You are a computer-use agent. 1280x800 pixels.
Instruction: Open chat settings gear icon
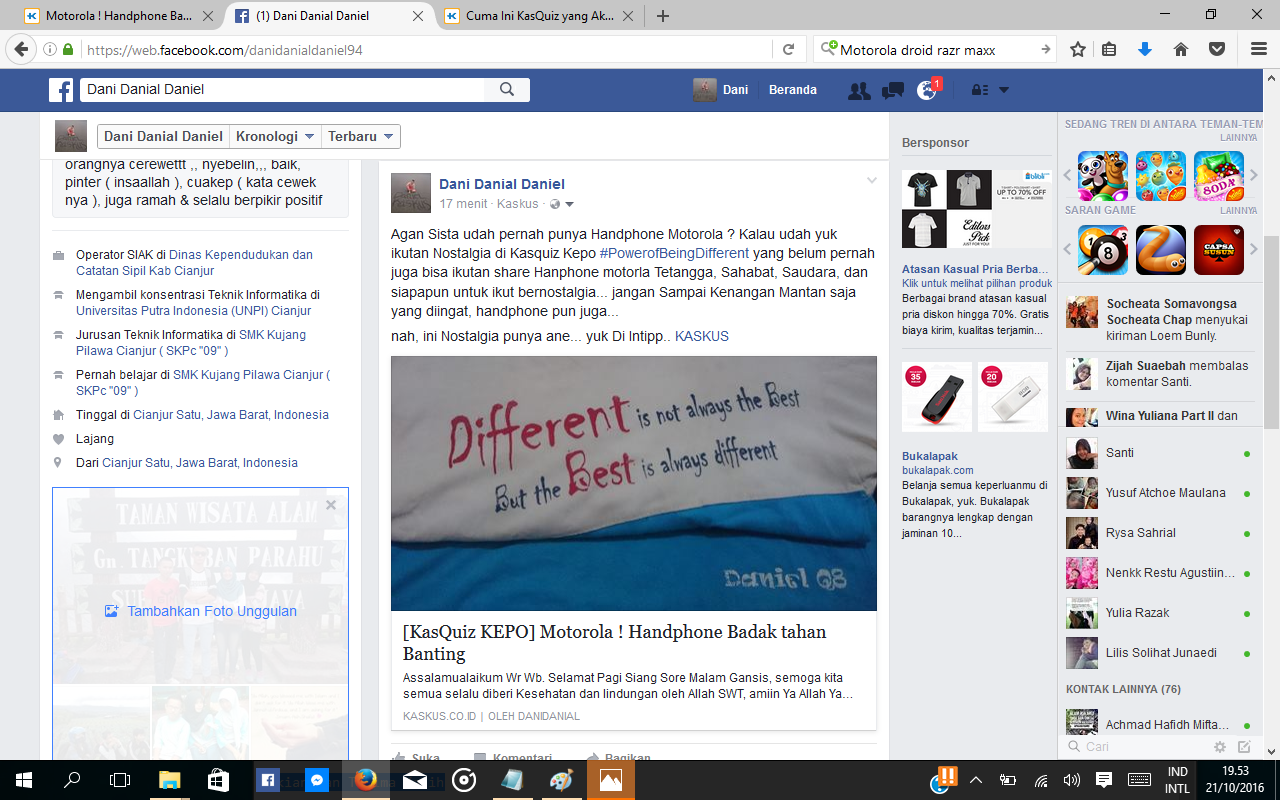(1220, 747)
